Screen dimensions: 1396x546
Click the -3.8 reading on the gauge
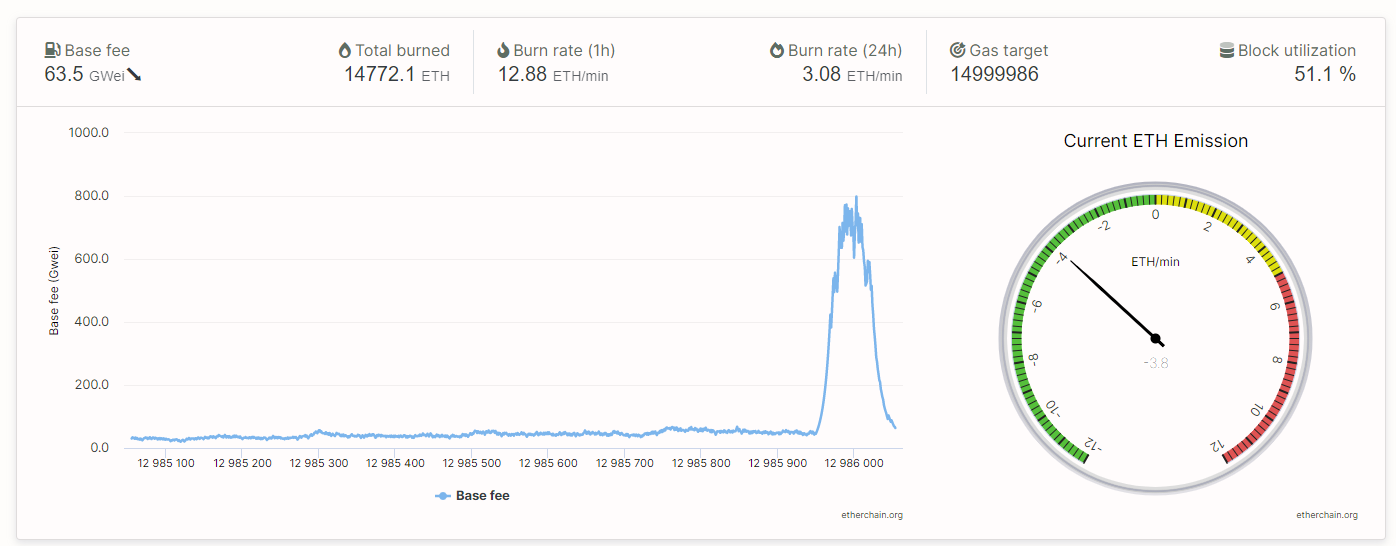click(x=1156, y=363)
